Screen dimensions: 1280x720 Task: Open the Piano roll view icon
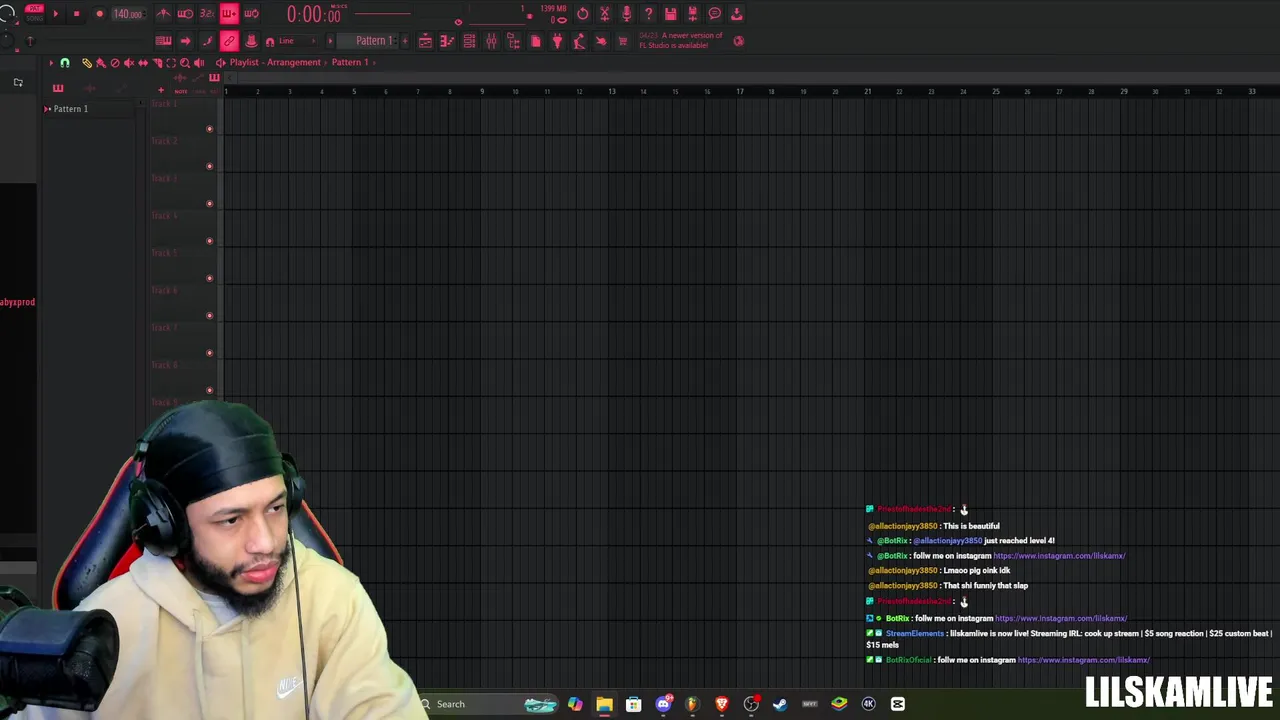tap(447, 41)
